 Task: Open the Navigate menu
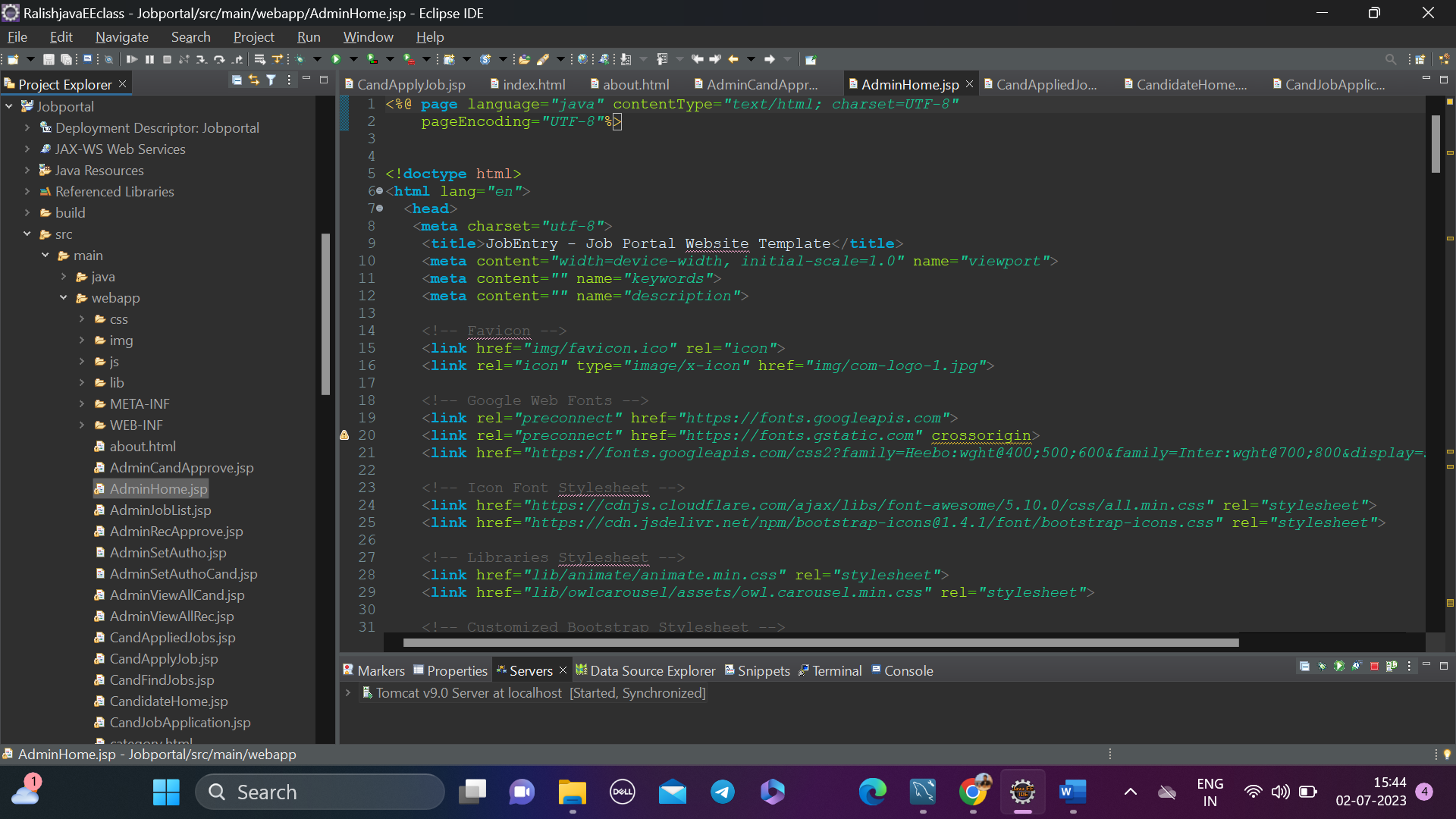(121, 36)
